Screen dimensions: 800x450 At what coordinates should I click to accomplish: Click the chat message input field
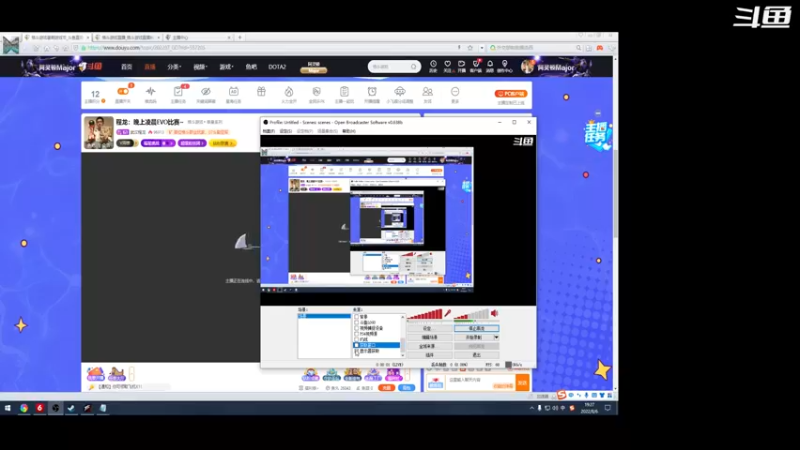click(x=480, y=382)
